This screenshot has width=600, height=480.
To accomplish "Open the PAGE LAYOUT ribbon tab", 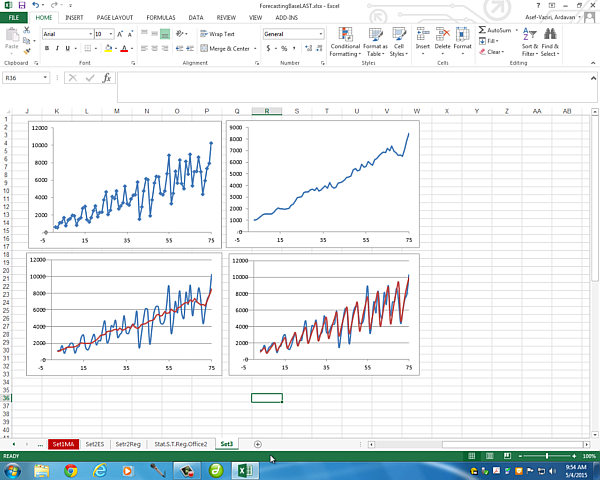I will point(115,18).
